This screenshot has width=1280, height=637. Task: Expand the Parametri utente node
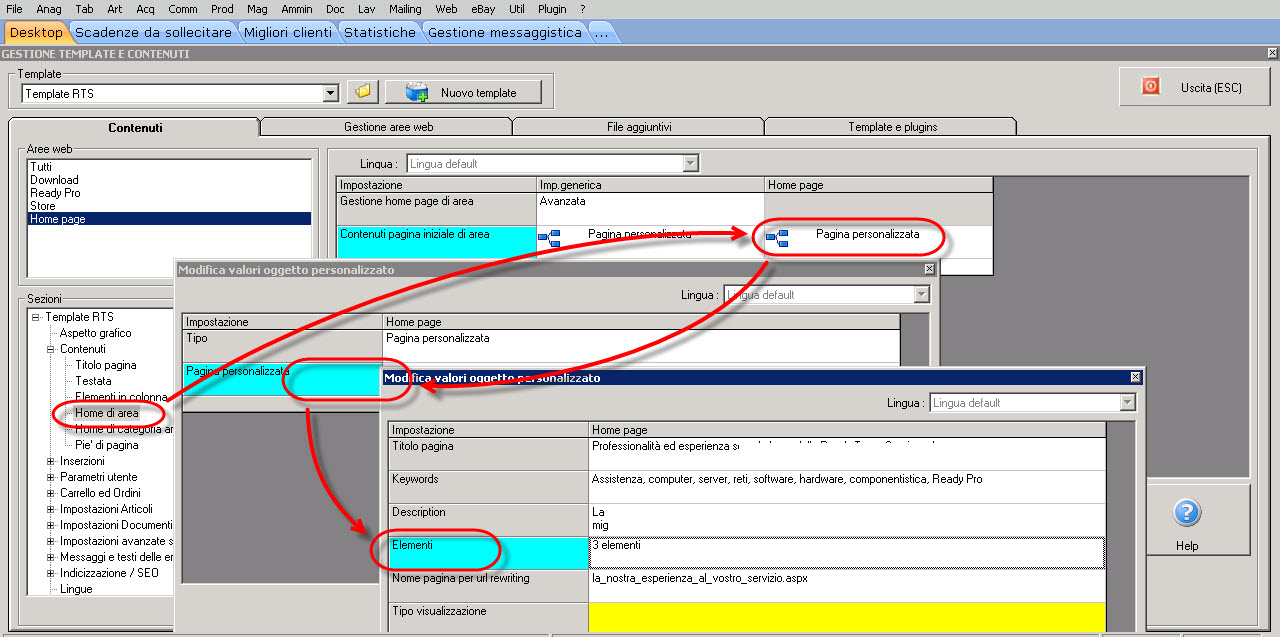coord(51,477)
